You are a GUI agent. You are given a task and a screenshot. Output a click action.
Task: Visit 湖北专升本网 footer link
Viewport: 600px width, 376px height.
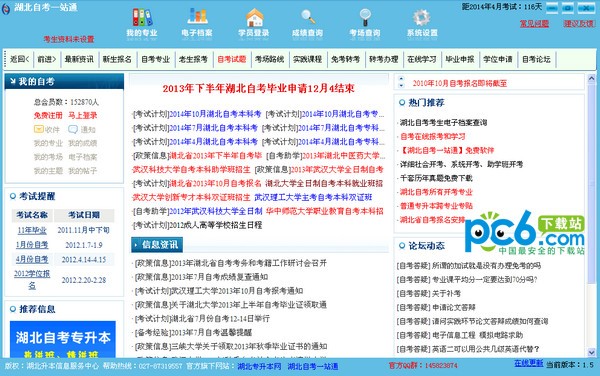tap(259, 366)
